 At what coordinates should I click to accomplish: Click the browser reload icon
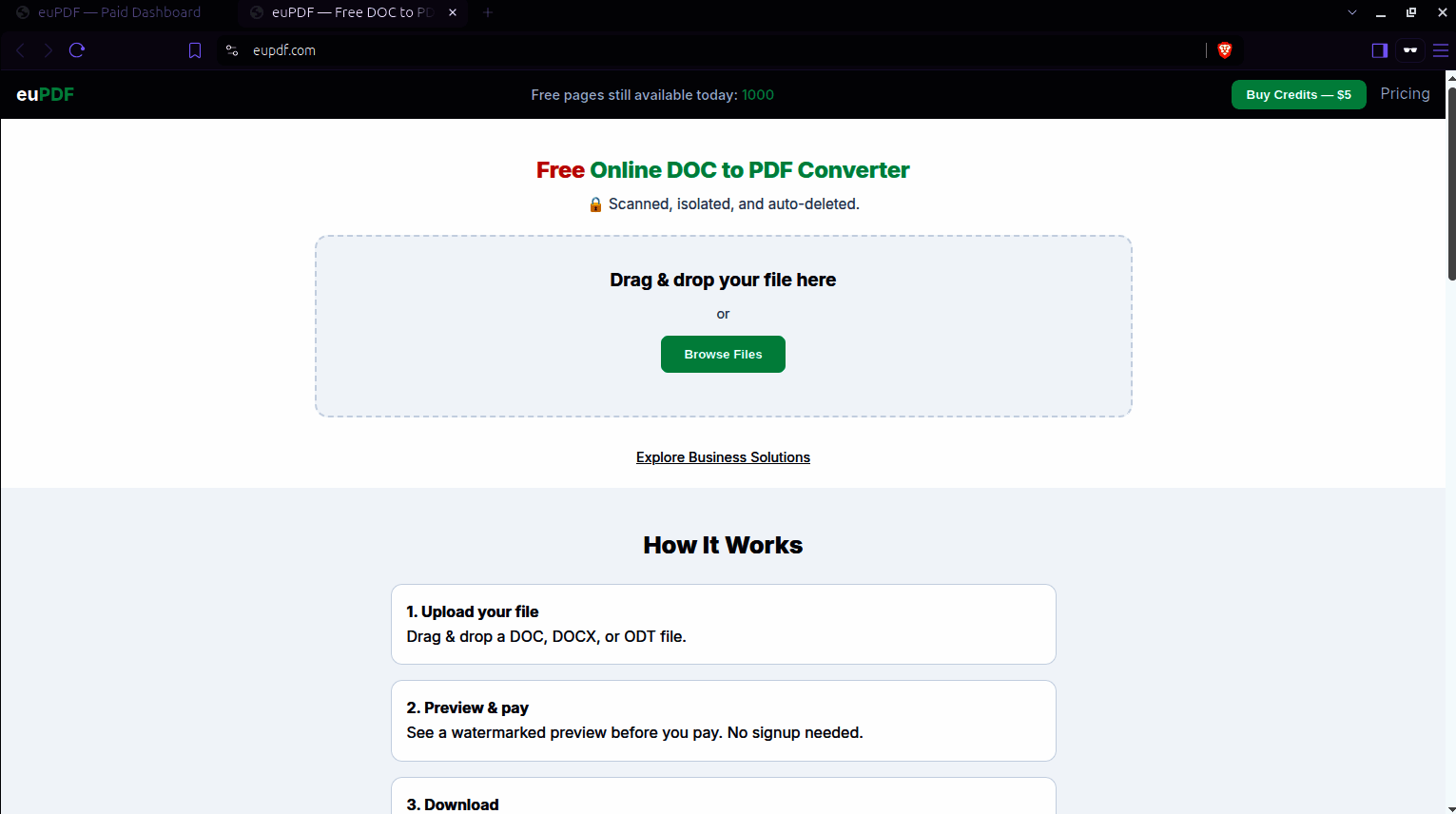[x=77, y=50]
